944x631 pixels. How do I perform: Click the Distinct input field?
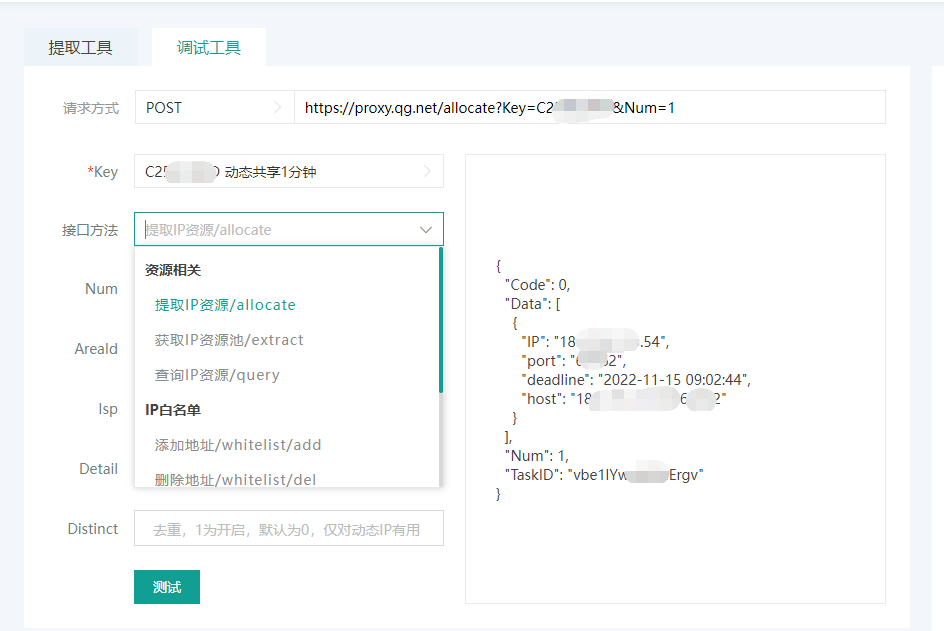(x=288, y=529)
